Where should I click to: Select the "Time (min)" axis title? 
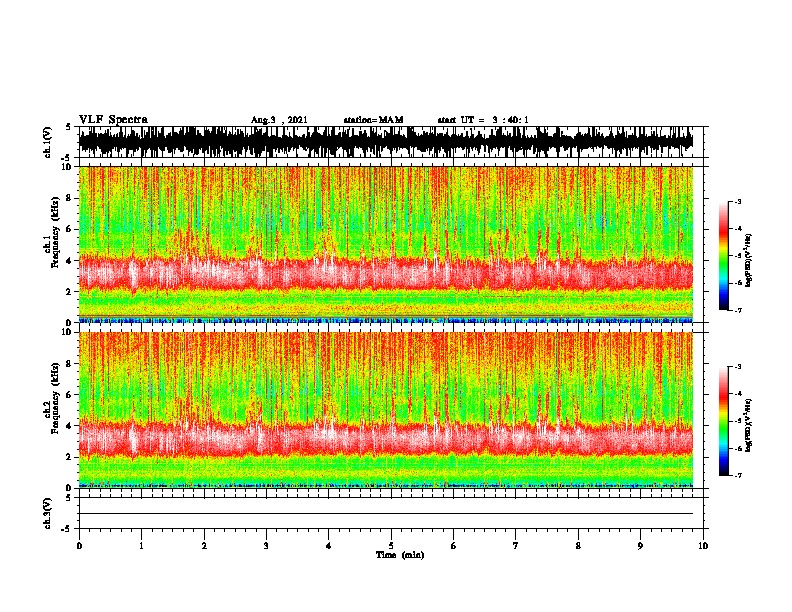[x=400, y=555]
